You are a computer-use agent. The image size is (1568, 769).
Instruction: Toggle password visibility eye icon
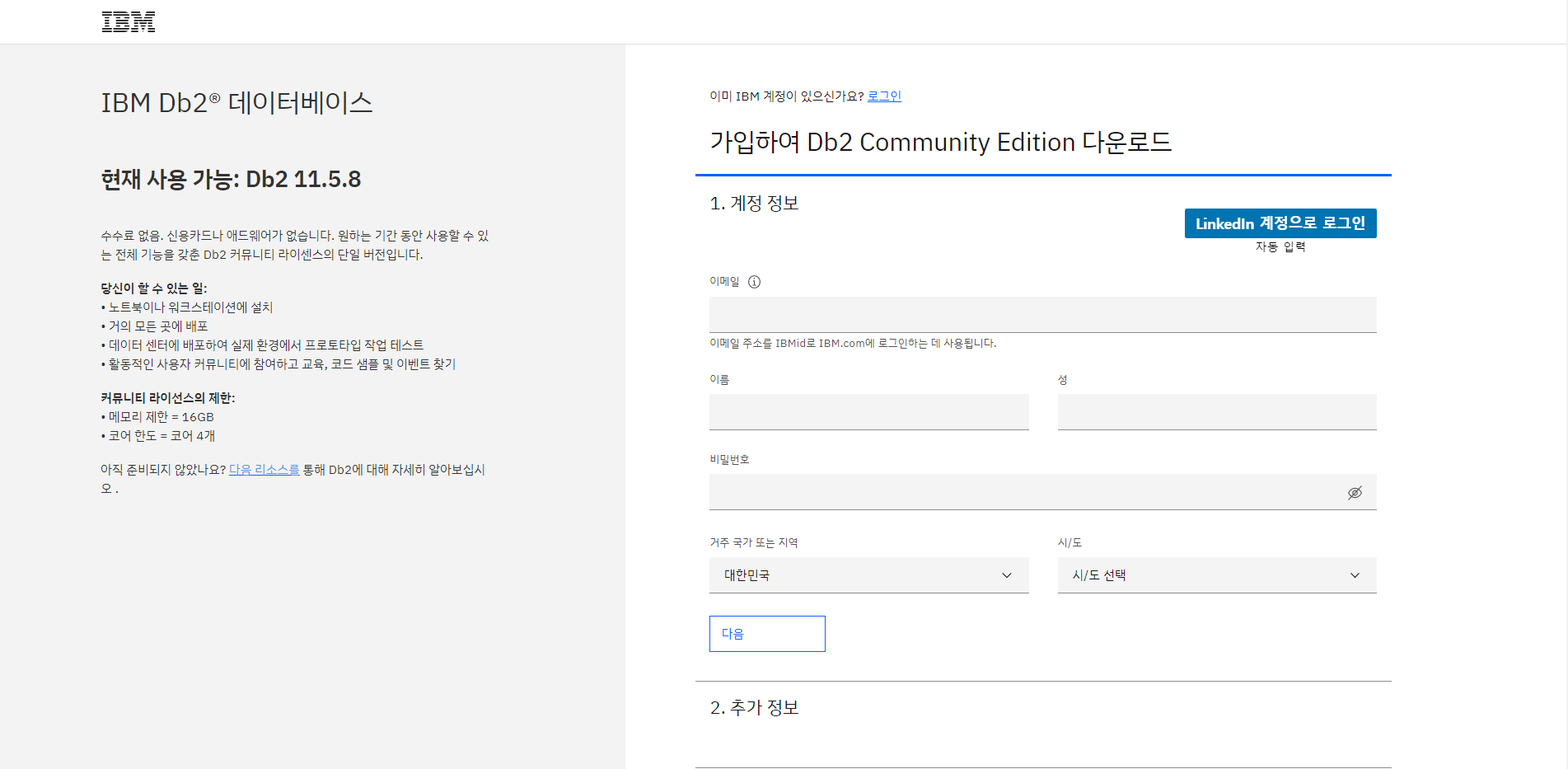1355,493
